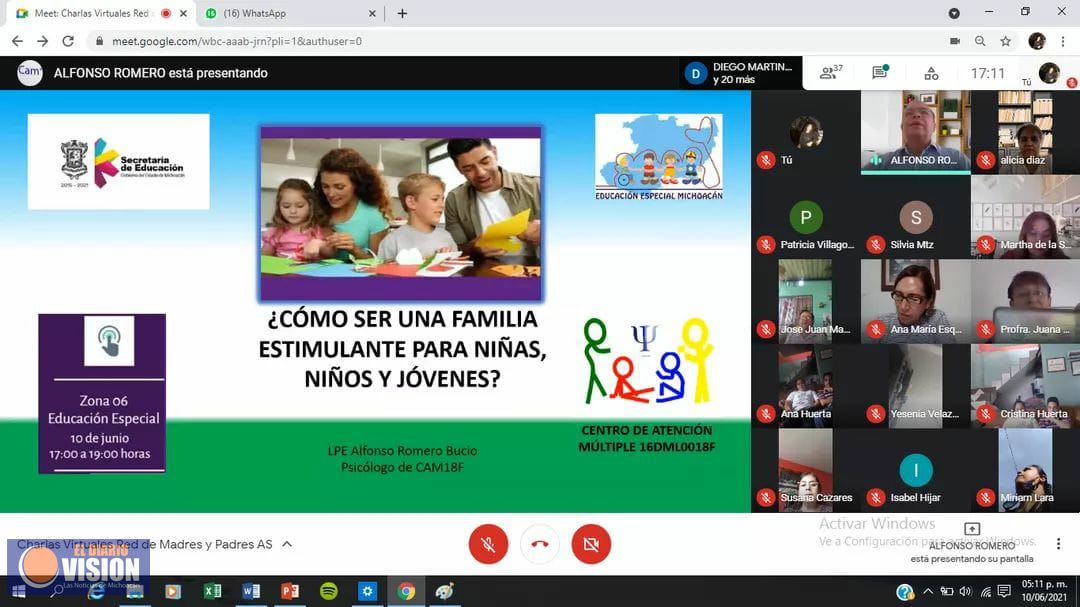Close the WhatsApp browser tab
This screenshot has width=1080, height=607.
(x=372, y=13)
